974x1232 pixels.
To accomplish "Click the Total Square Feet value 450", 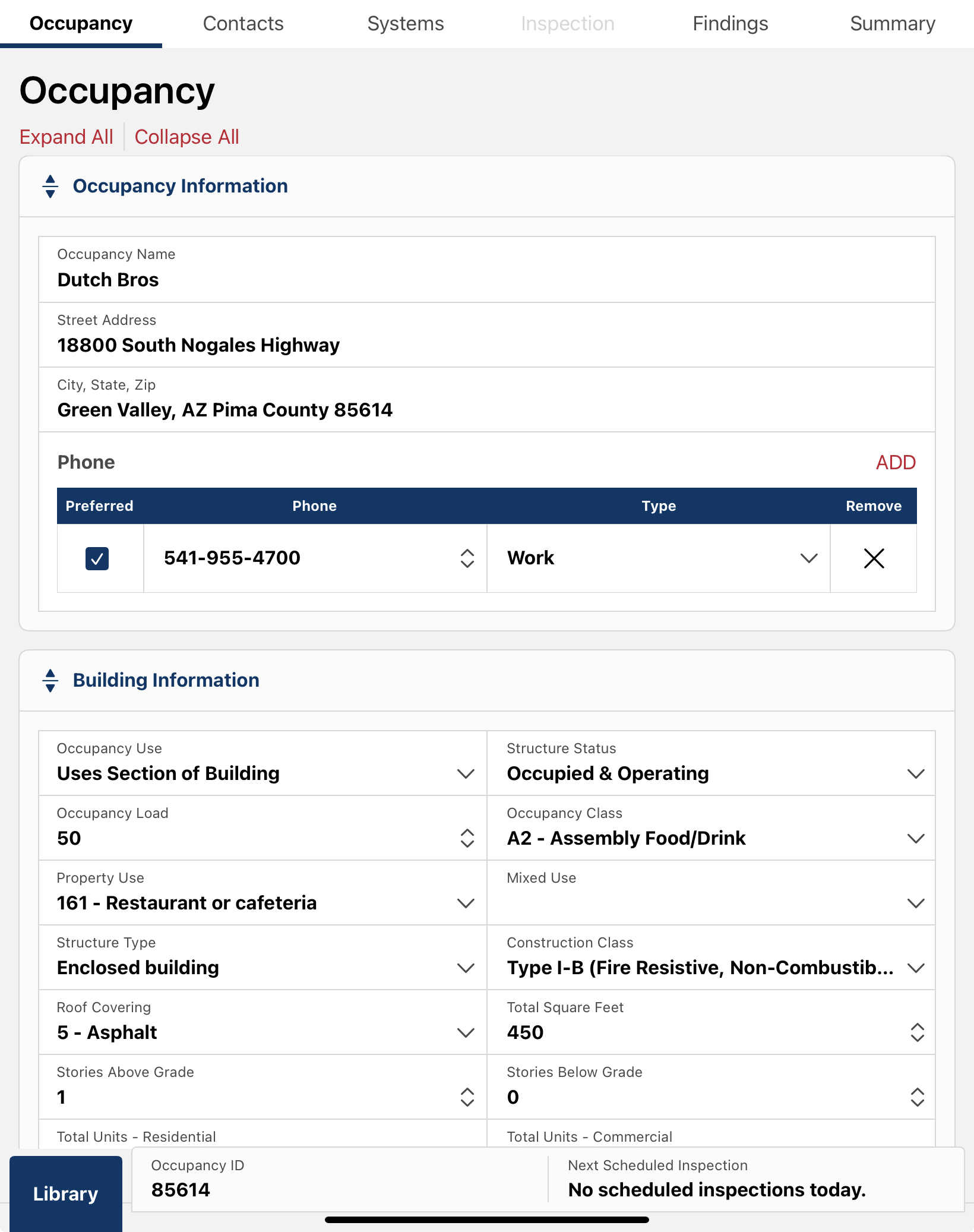I will (x=526, y=1032).
